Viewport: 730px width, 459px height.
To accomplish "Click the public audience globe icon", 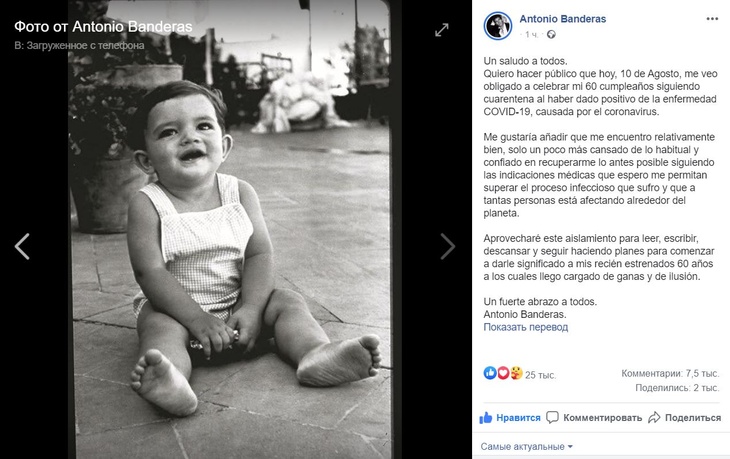I will pyautogui.click(x=547, y=35).
